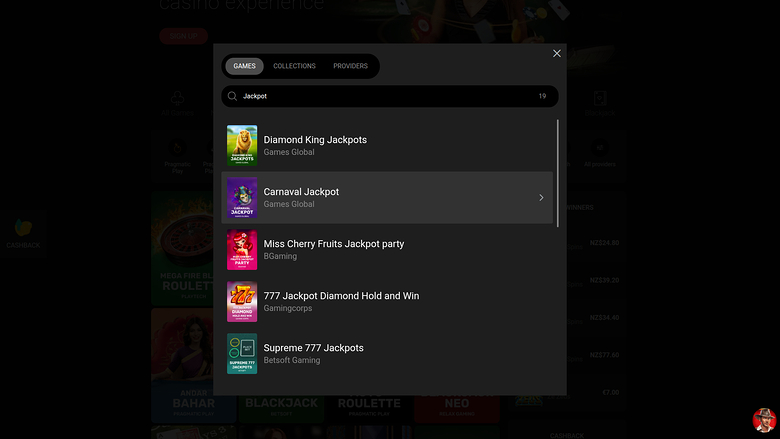Switch to the Providers tab

click(350, 66)
